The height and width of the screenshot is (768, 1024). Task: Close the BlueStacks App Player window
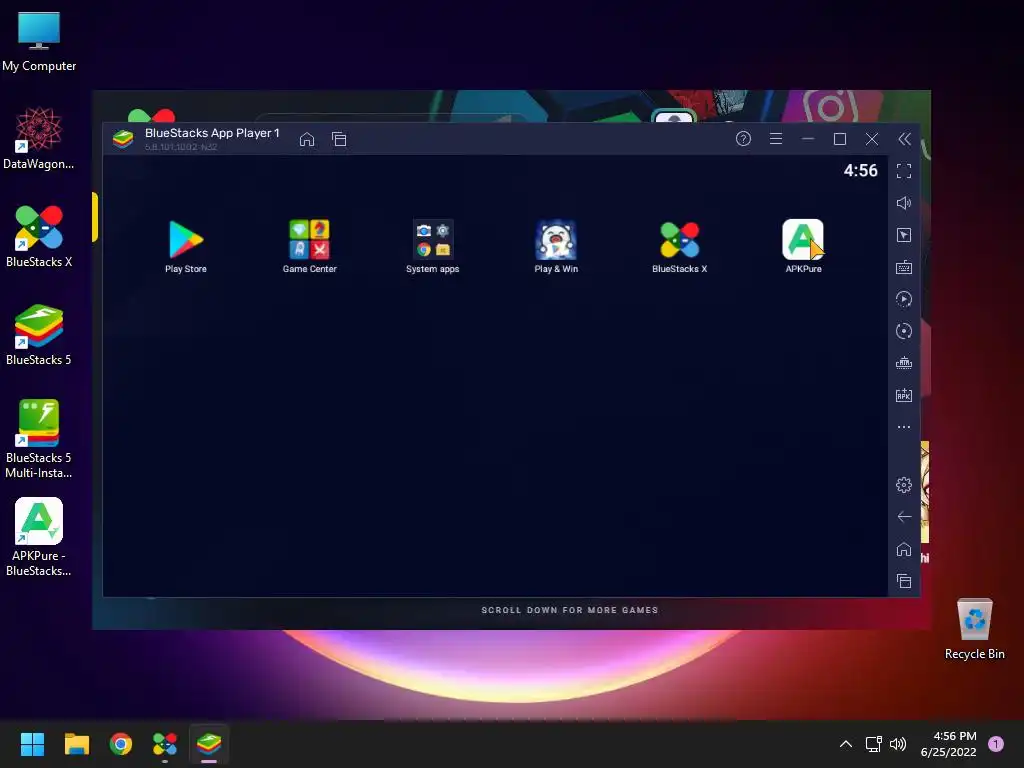(872, 139)
